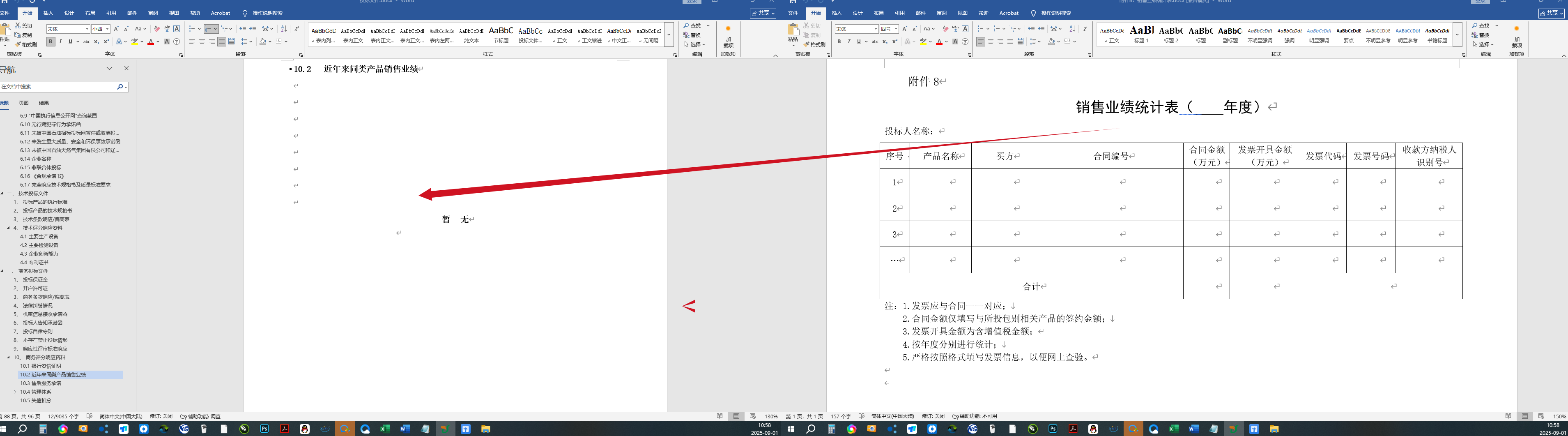Open the paragraph dialog launcher in 投标文件 window
The height and width of the screenshot is (436, 1568).
301,55
